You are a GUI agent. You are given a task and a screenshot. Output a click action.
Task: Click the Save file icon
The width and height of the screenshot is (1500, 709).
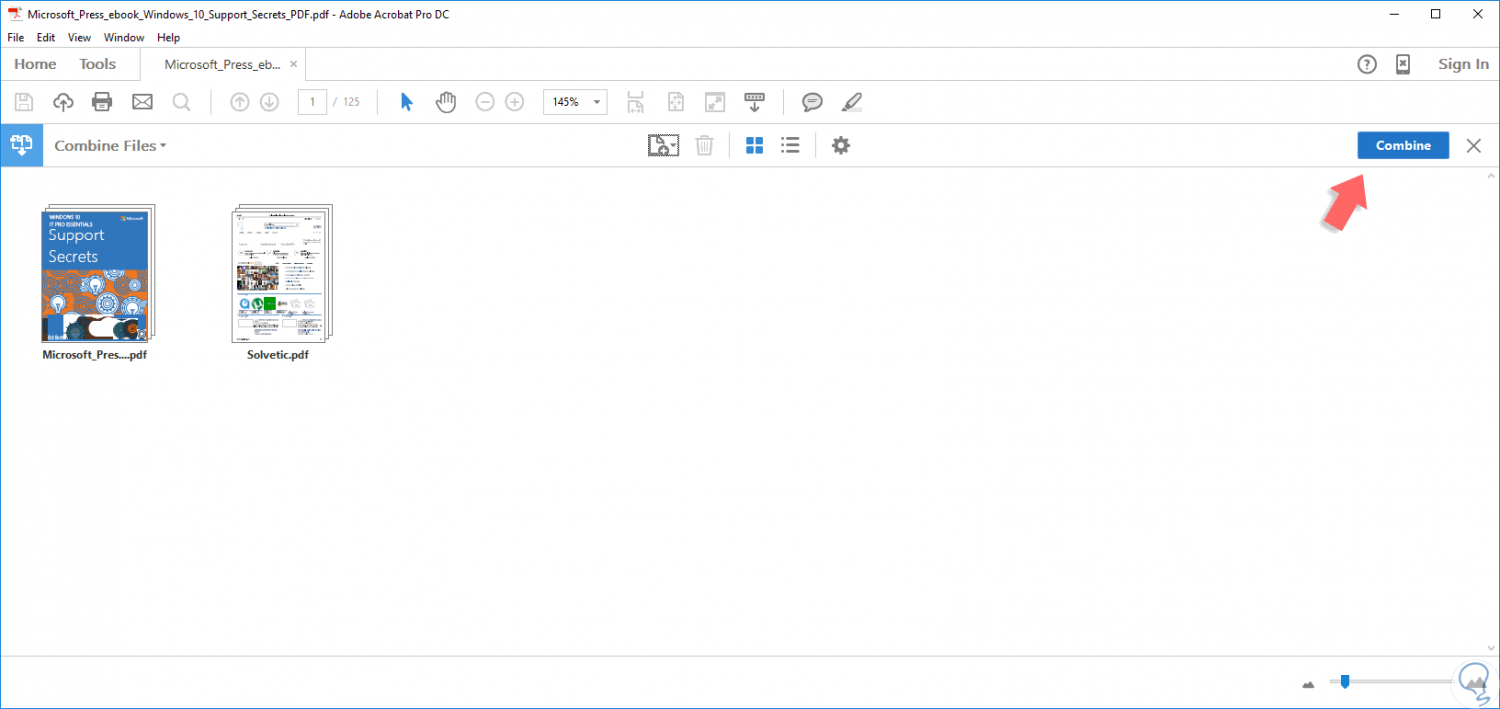tap(24, 102)
